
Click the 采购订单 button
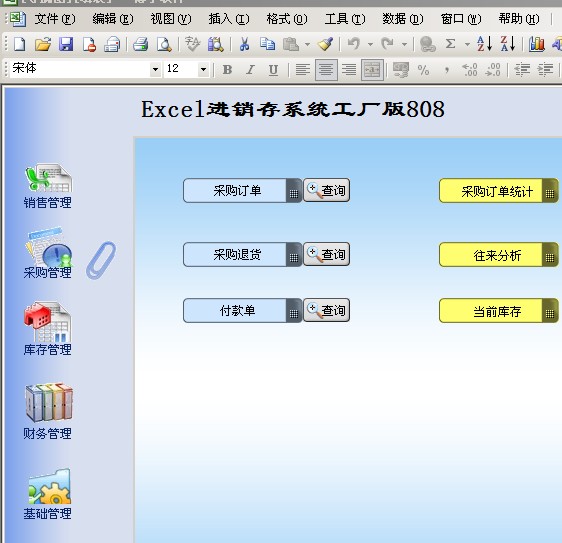242,191
